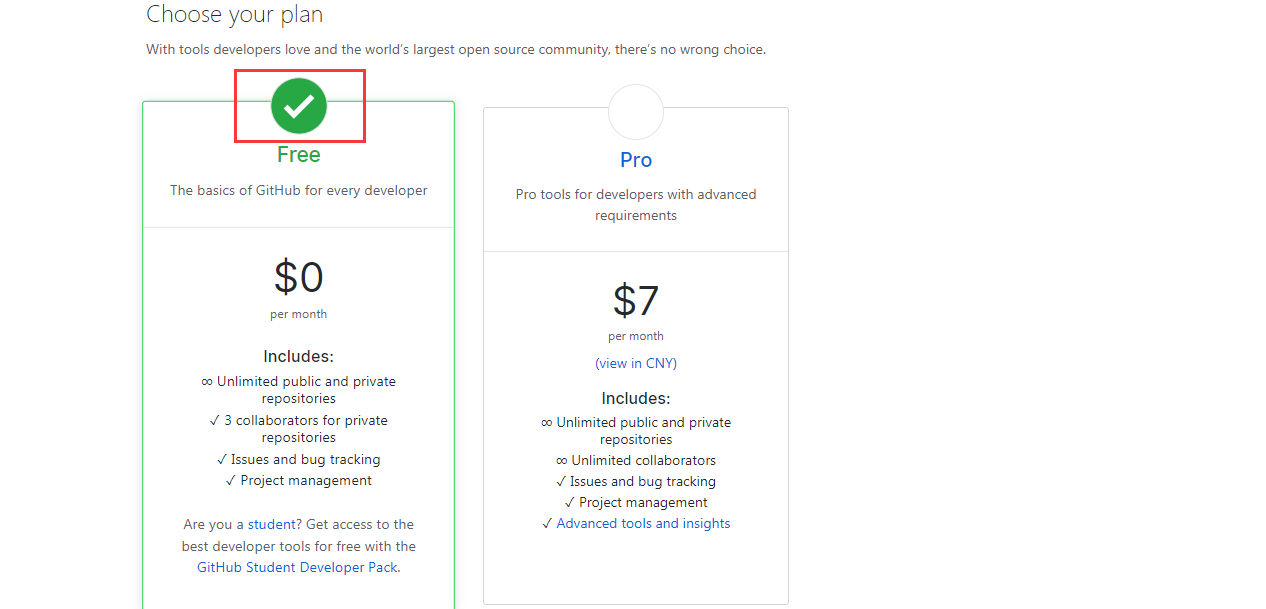This screenshot has width=1266, height=609.
Task: Open the Advanced tools and insights link
Action: 643,523
